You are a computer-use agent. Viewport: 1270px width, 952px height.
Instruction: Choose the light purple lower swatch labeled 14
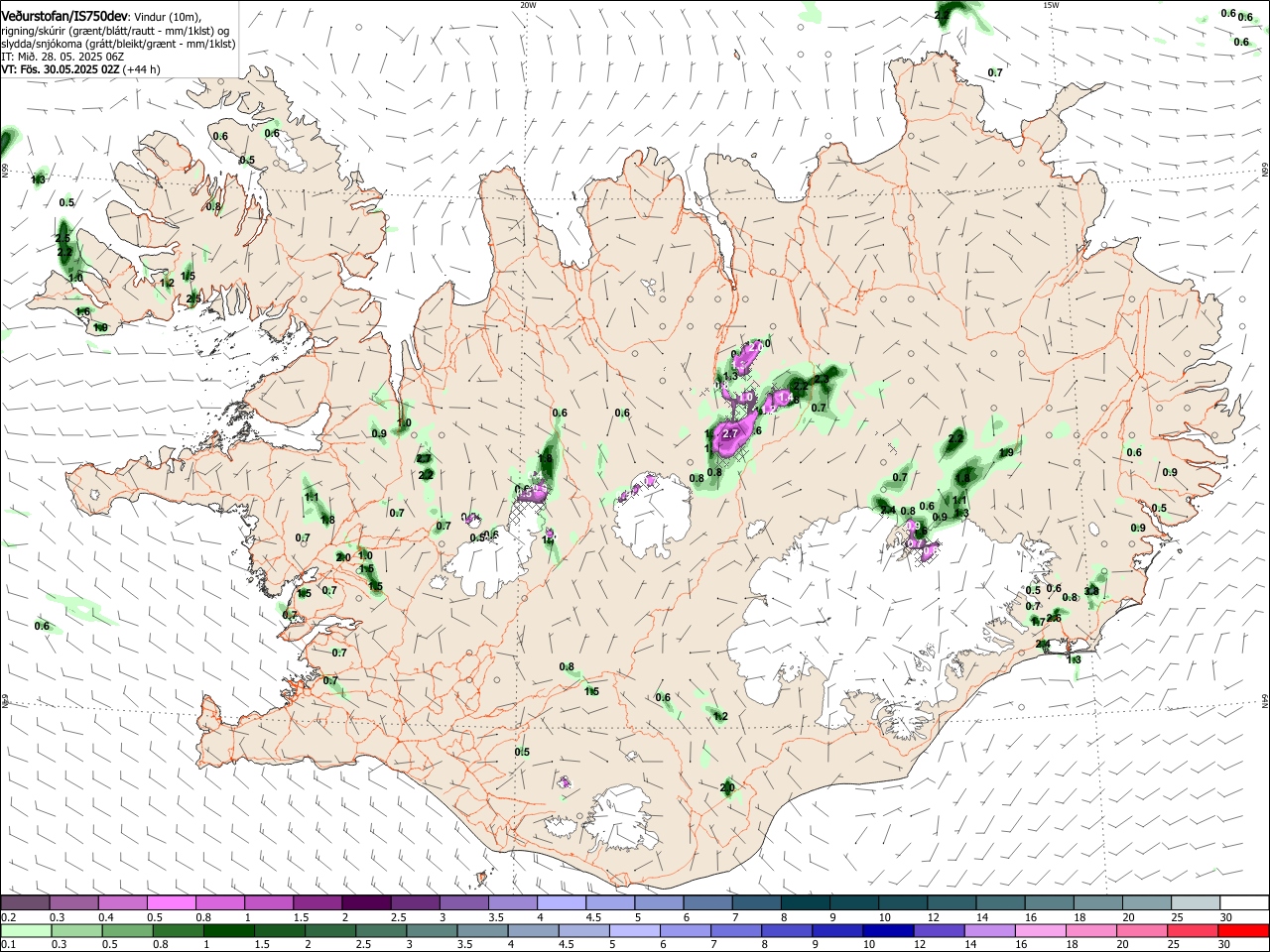pyautogui.click(x=990, y=930)
